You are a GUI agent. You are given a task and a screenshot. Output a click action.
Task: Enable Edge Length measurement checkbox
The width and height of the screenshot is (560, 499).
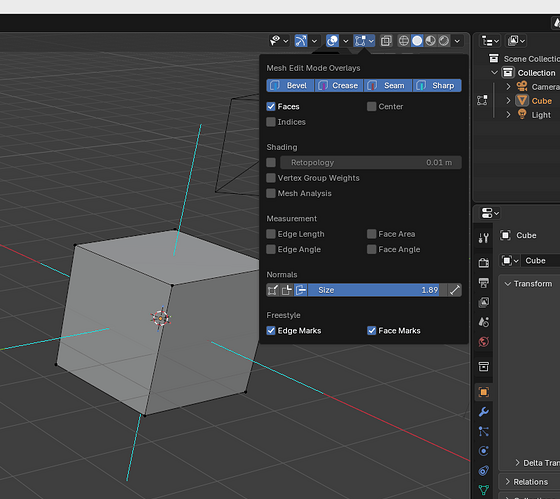coord(271,234)
